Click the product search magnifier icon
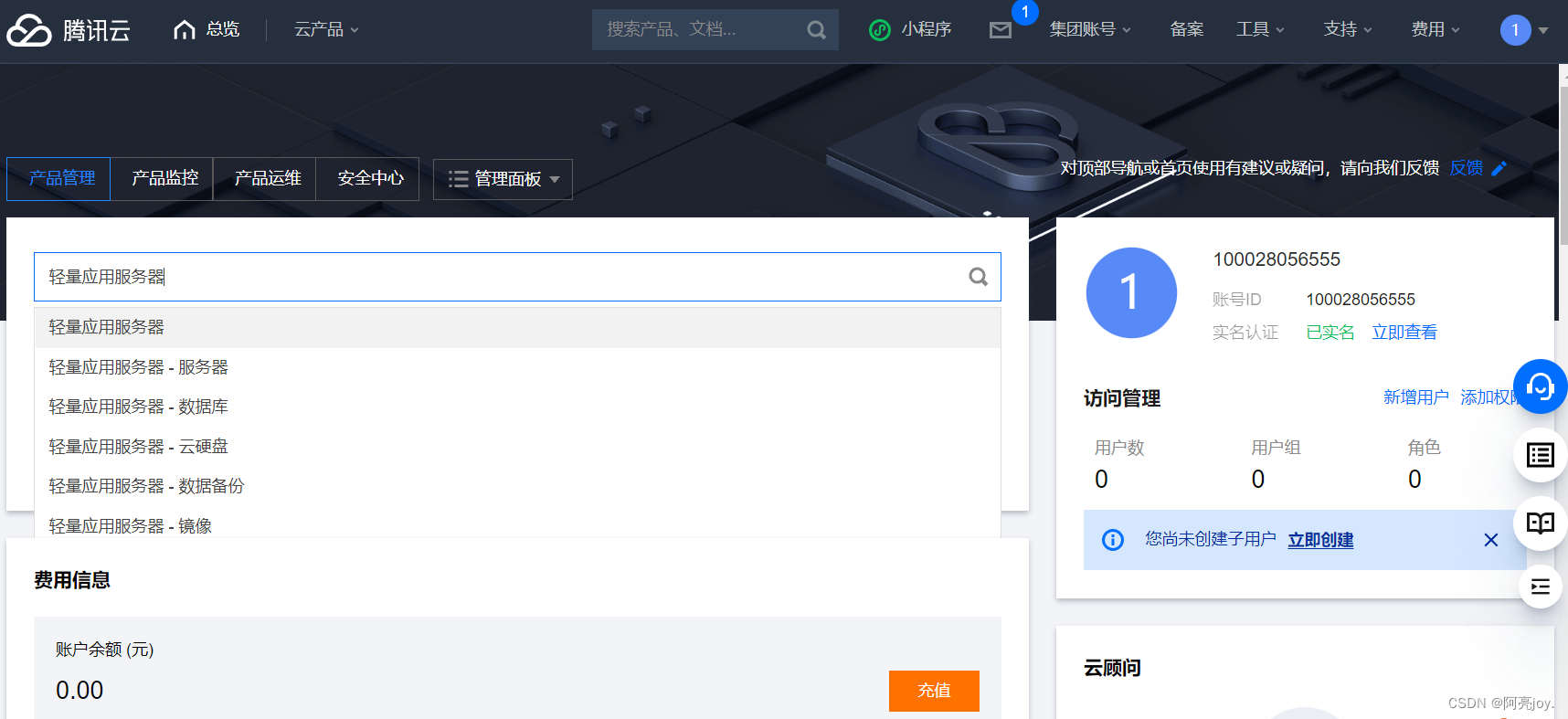 (x=978, y=277)
